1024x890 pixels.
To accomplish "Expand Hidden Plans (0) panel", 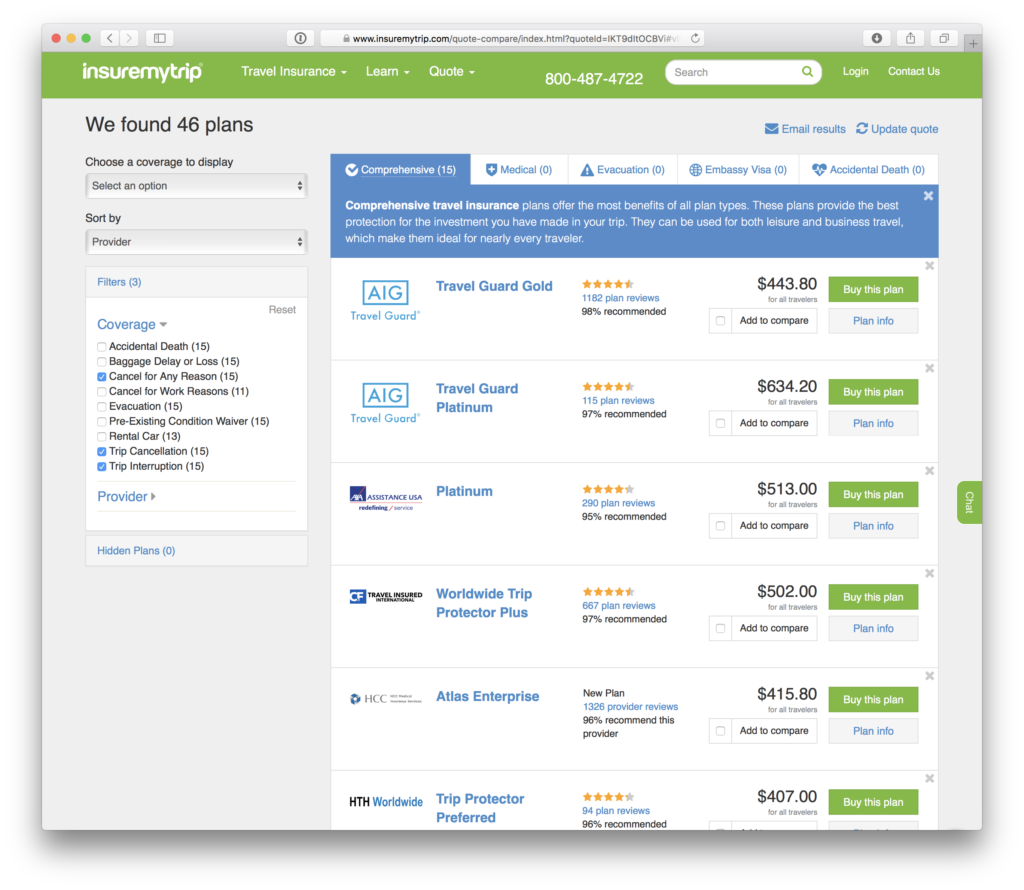I will [x=197, y=550].
